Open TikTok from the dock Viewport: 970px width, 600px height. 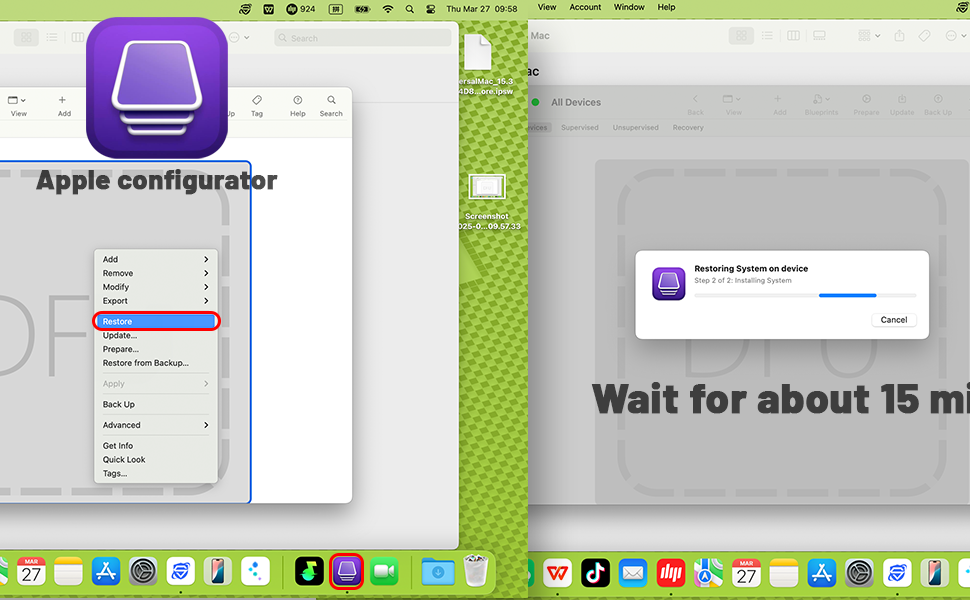click(595, 574)
